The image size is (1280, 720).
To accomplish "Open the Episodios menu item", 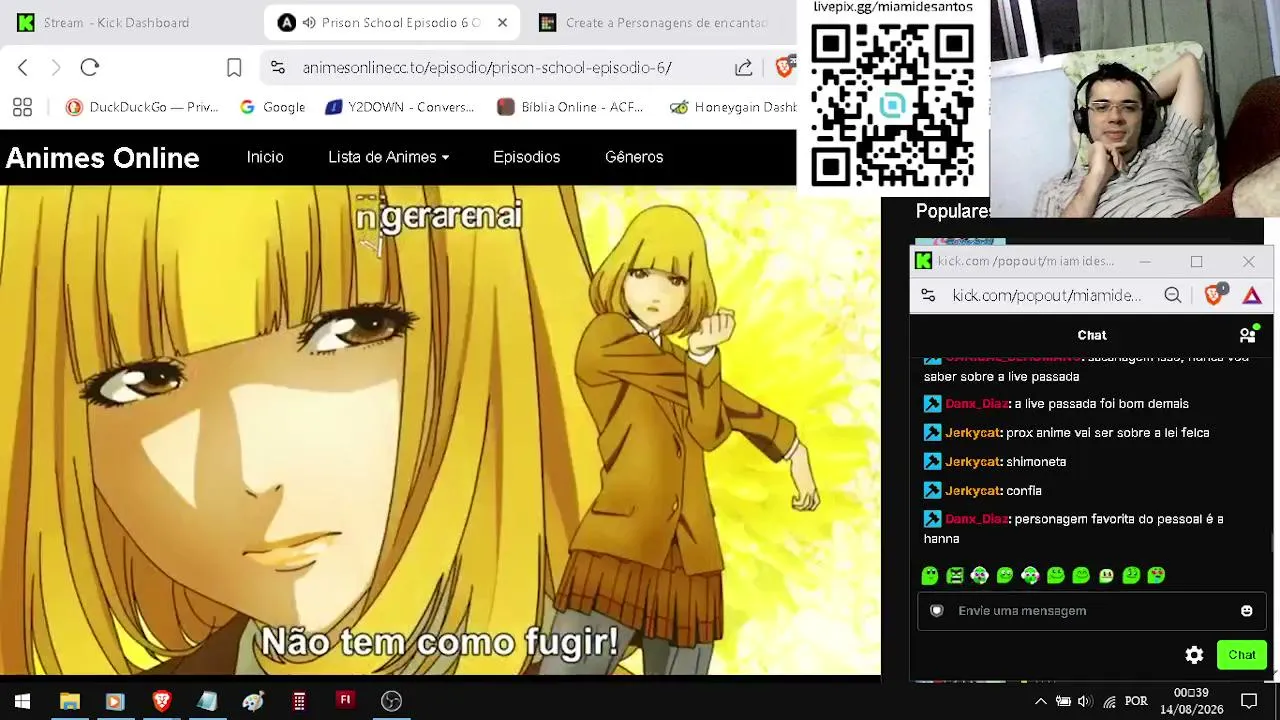I will click(x=526, y=157).
